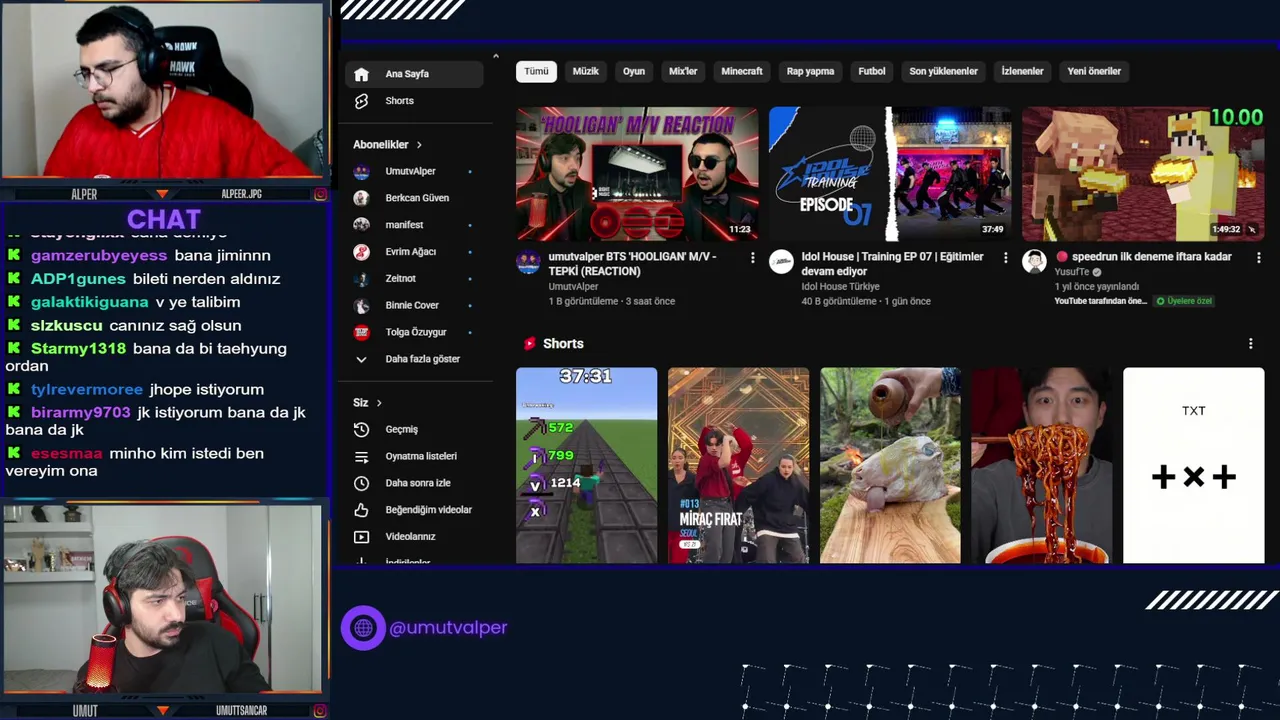Click the red Shorts logo beside shelf title
This screenshot has width=1280, height=720.
click(x=529, y=344)
